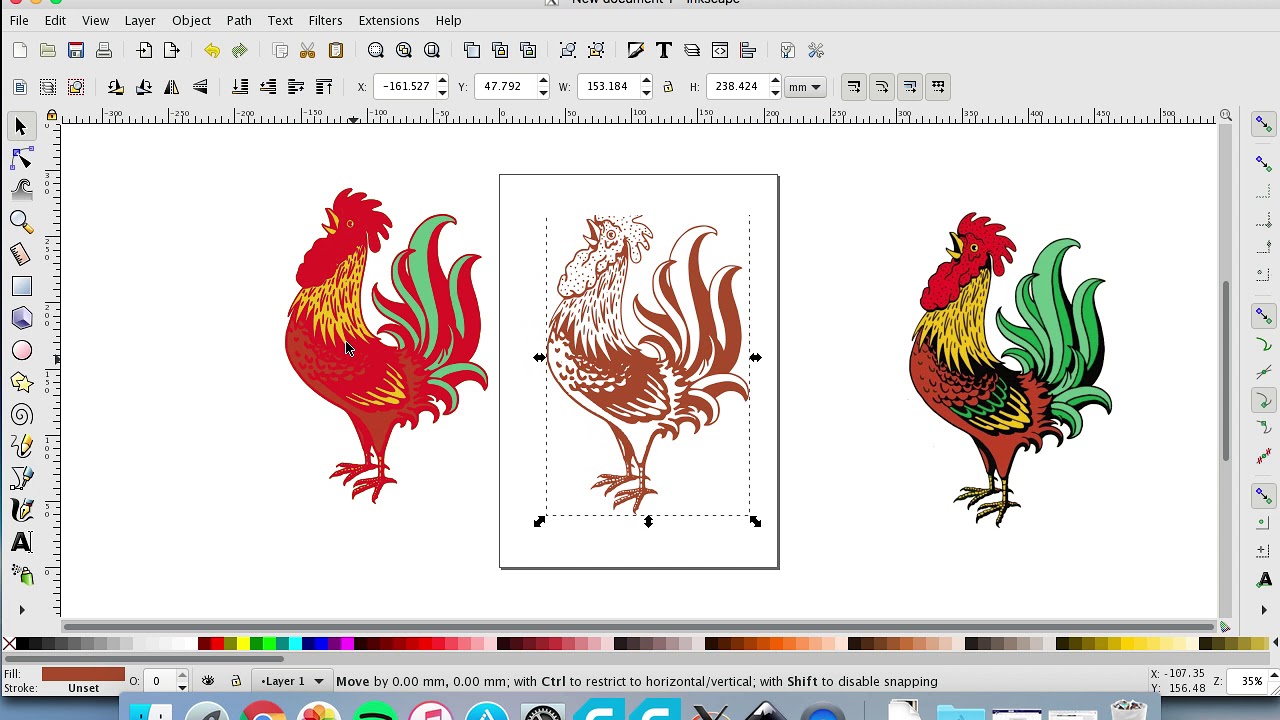Select the Rectangle tool

point(21,287)
